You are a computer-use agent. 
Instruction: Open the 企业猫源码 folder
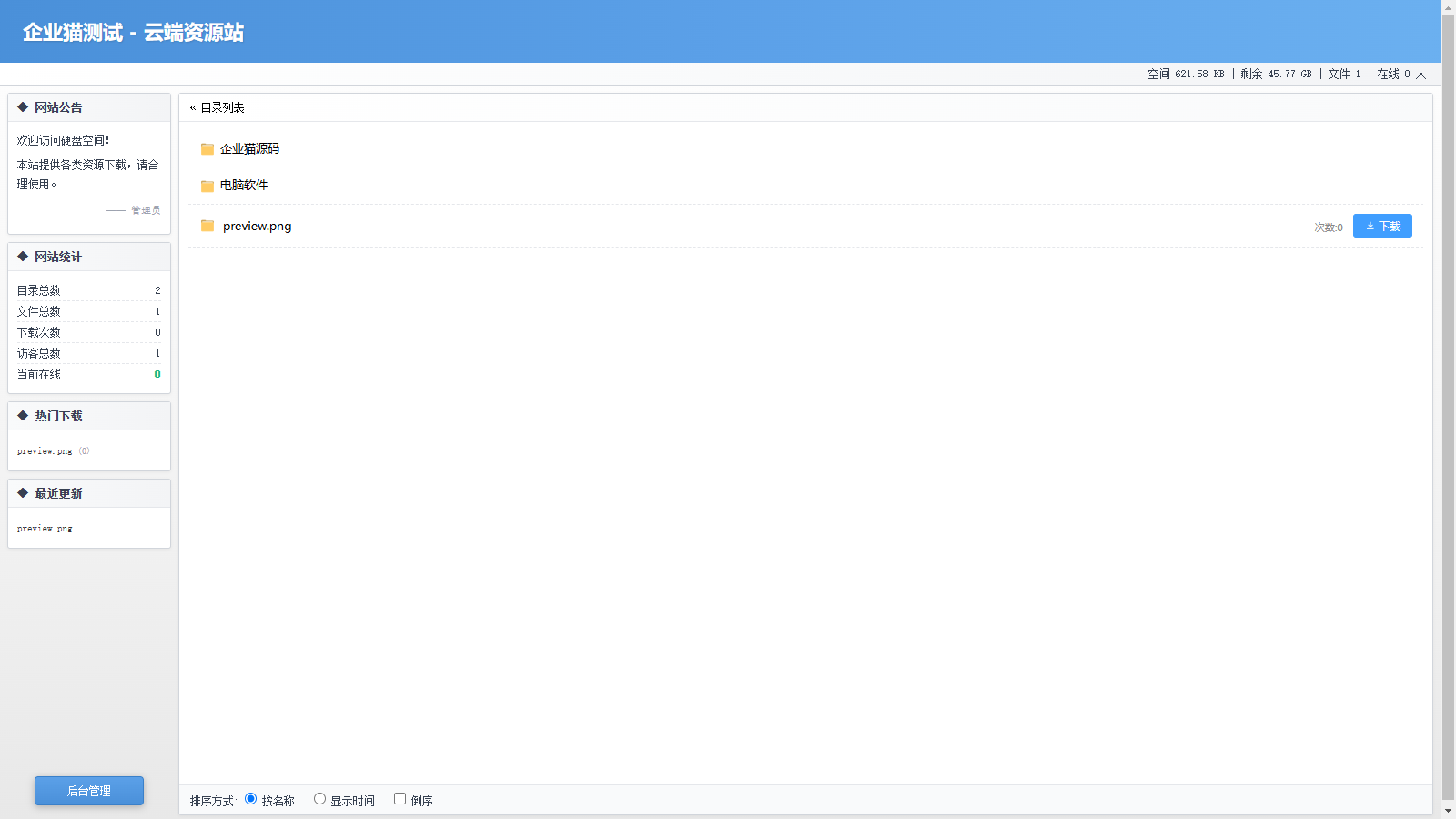249,149
